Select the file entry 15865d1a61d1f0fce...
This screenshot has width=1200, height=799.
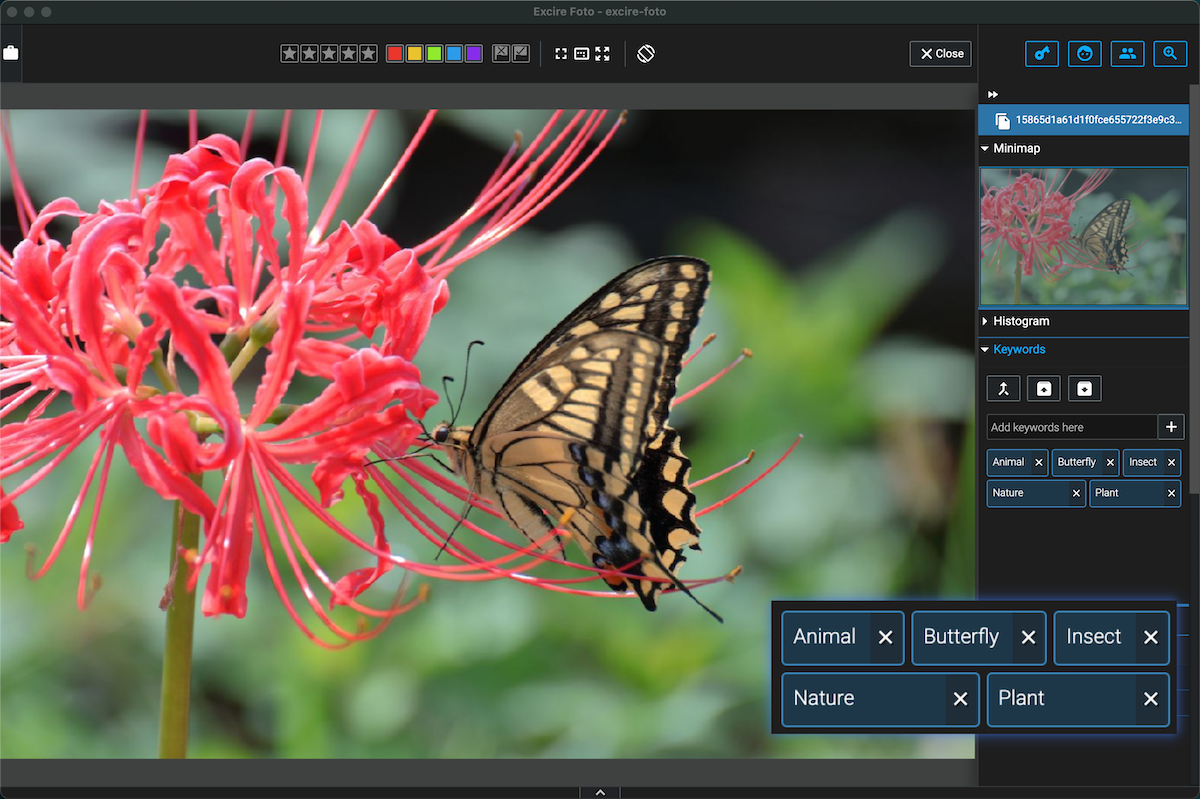(1085, 120)
